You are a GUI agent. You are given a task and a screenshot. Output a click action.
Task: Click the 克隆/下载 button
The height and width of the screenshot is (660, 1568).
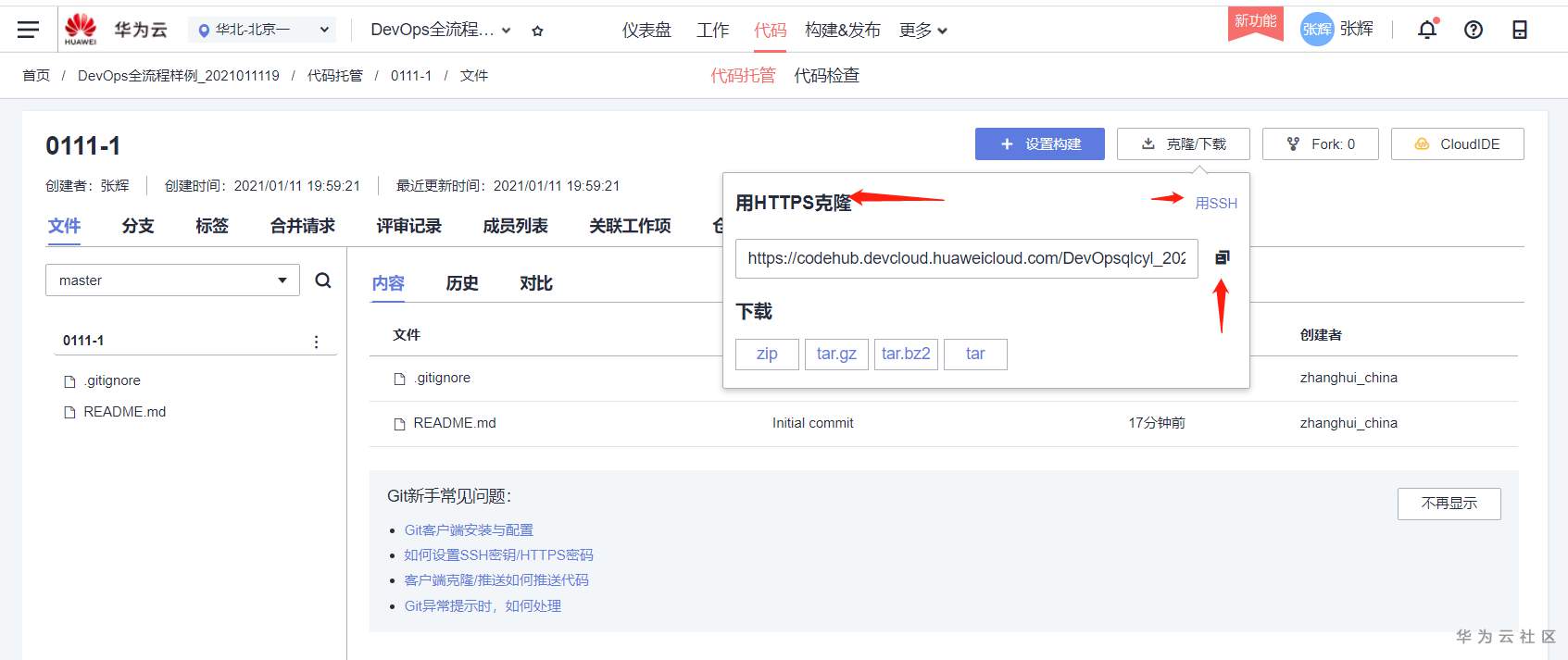1184,144
